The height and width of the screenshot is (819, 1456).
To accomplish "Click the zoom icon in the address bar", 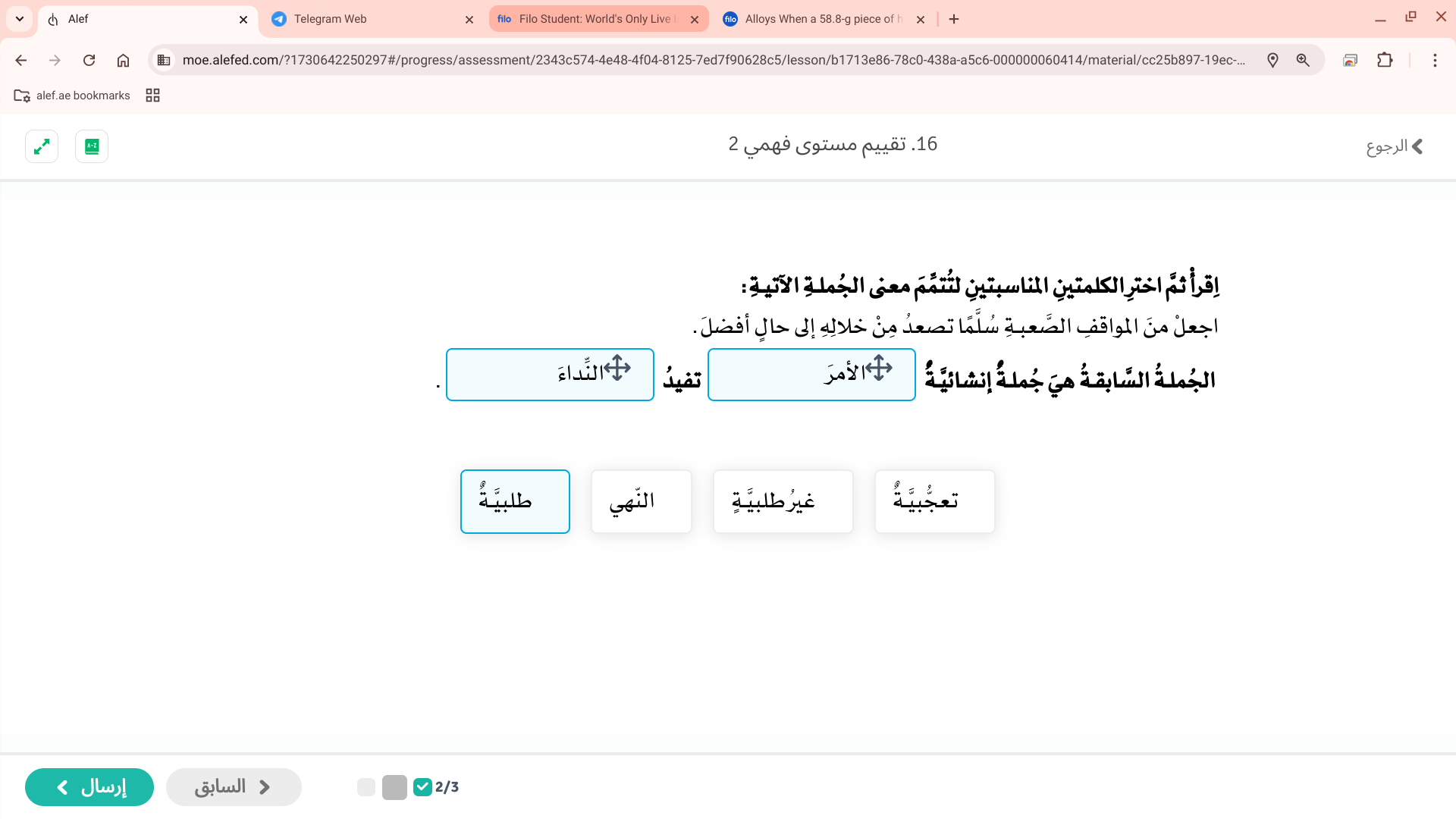I will pyautogui.click(x=1304, y=60).
